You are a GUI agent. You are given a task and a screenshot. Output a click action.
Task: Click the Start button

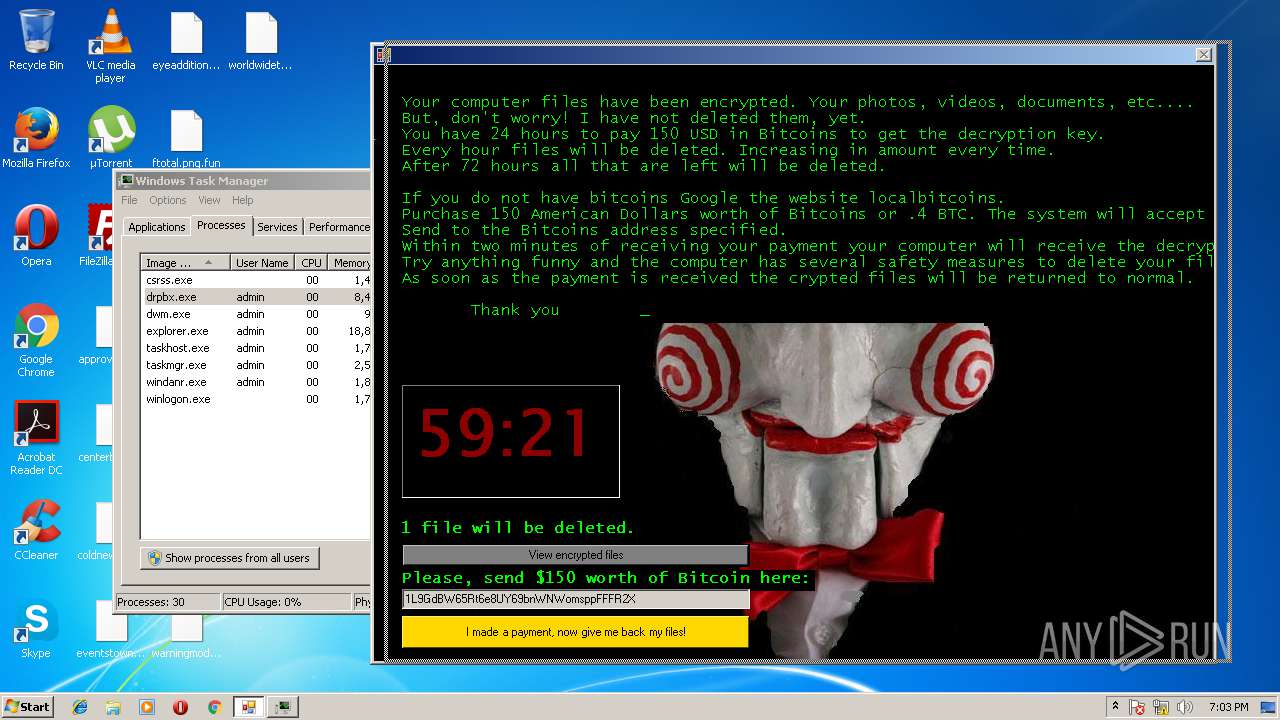coord(27,706)
